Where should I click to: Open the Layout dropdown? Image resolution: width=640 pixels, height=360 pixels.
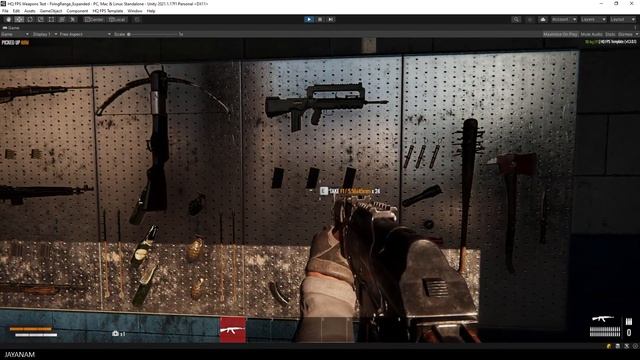[622, 19]
